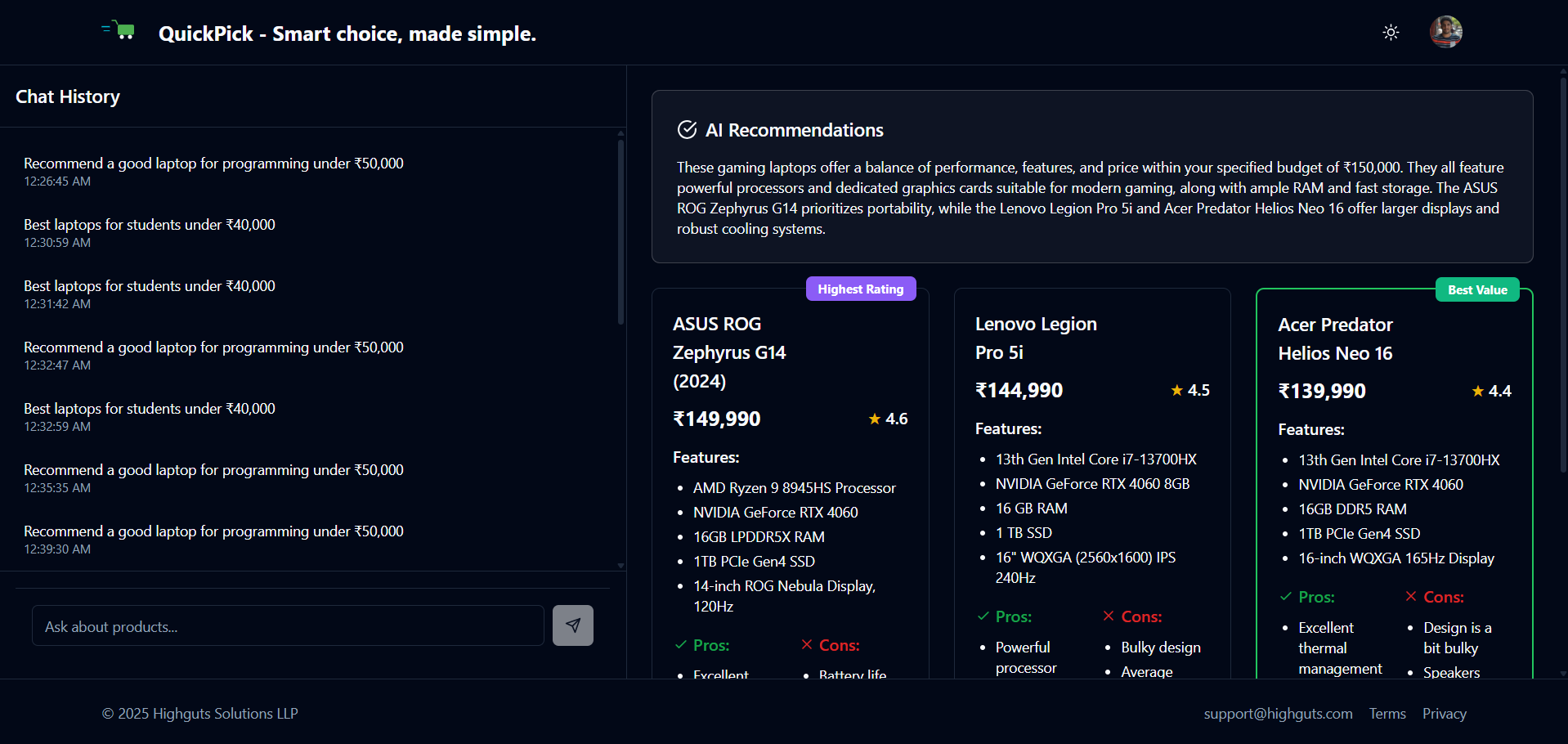Click the support@highguts.com email link

point(1278,713)
